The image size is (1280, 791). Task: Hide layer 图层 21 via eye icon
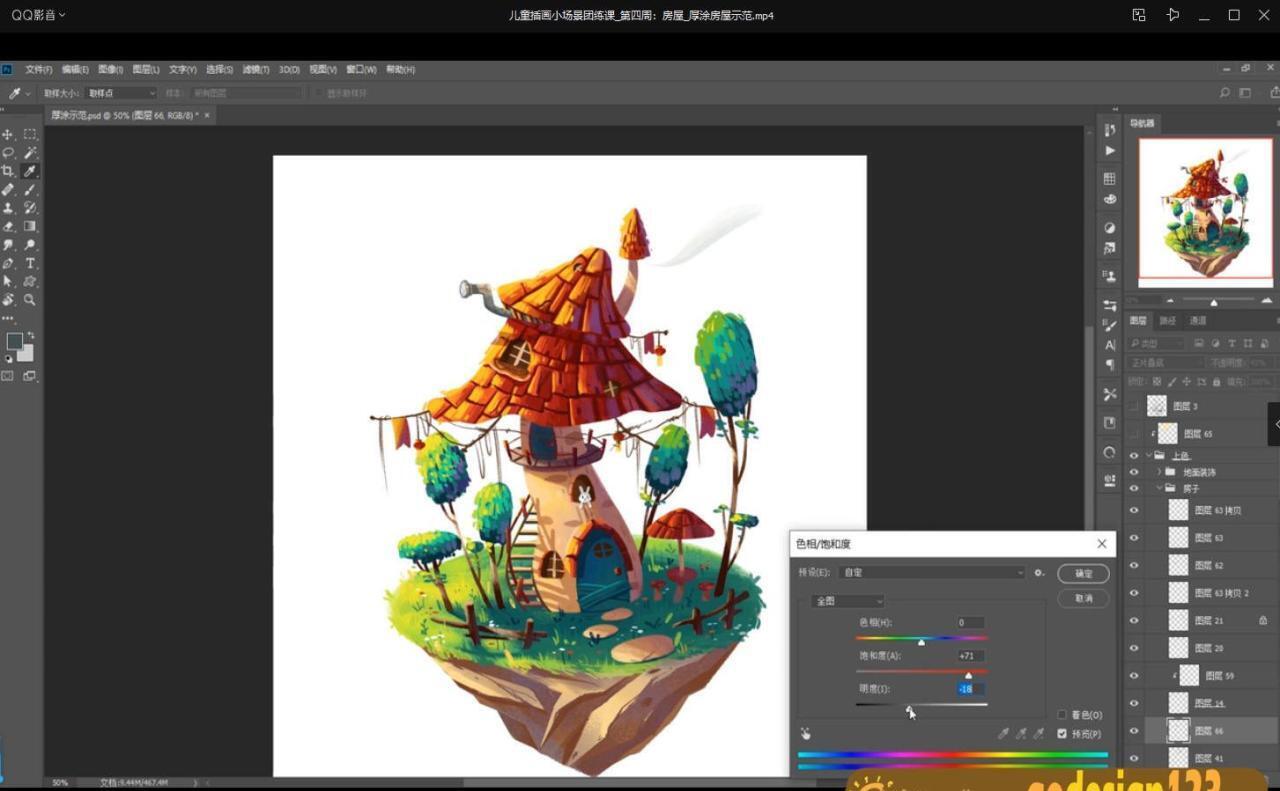point(1134,620)
